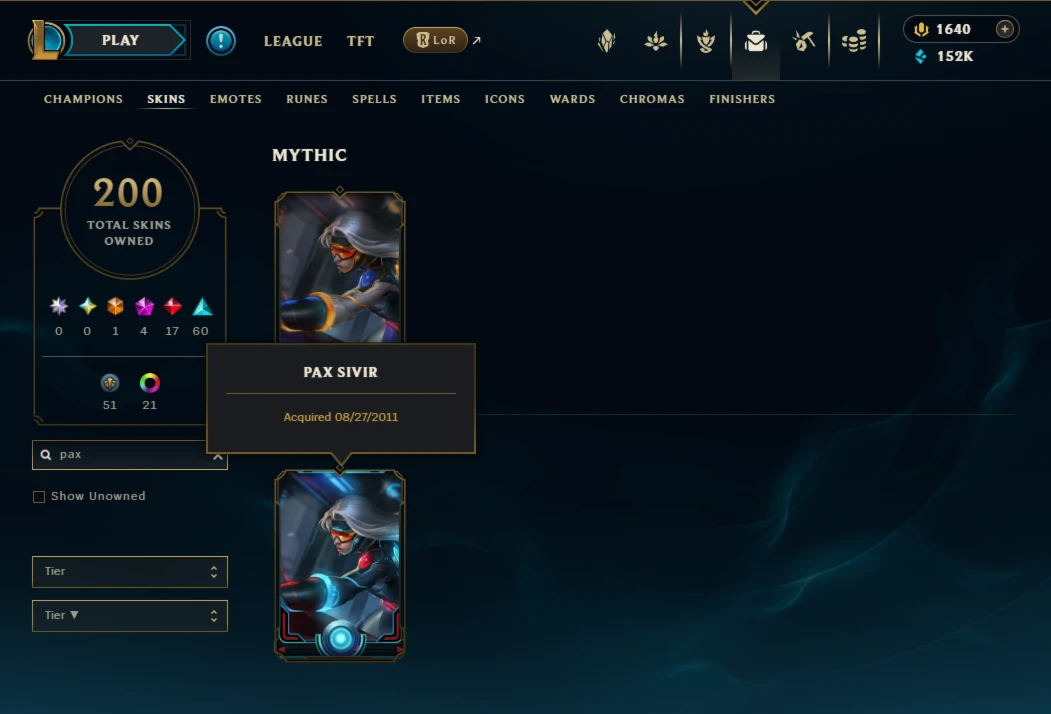Open the trophy laurel icon
The image size is (1051, 714).
pyautogui.click(x=706, y=42)
